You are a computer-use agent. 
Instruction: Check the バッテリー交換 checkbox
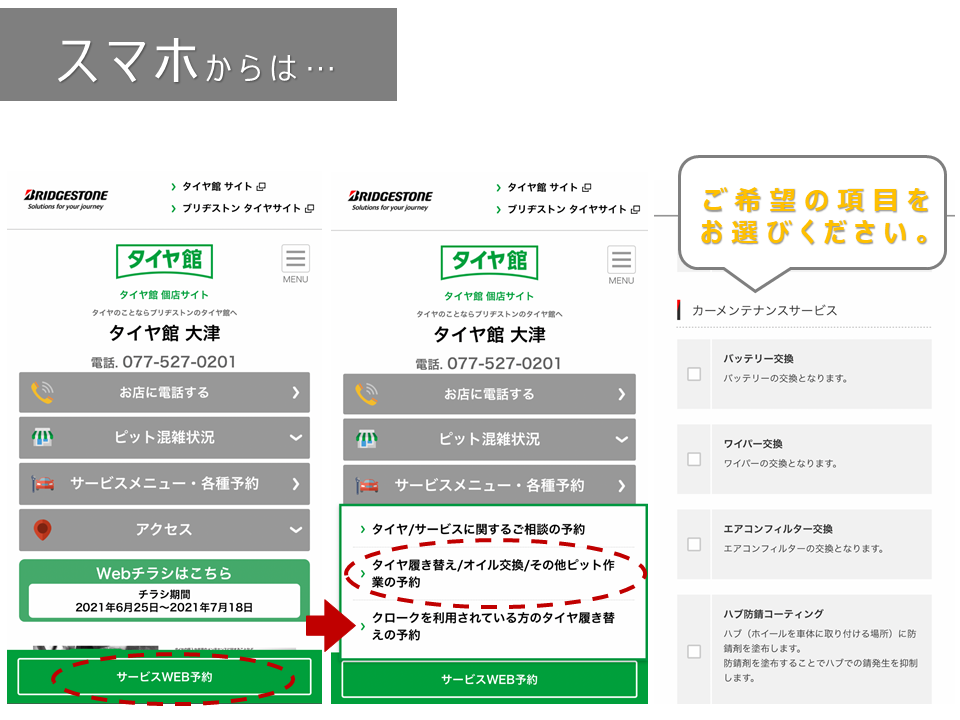(694, 374)
